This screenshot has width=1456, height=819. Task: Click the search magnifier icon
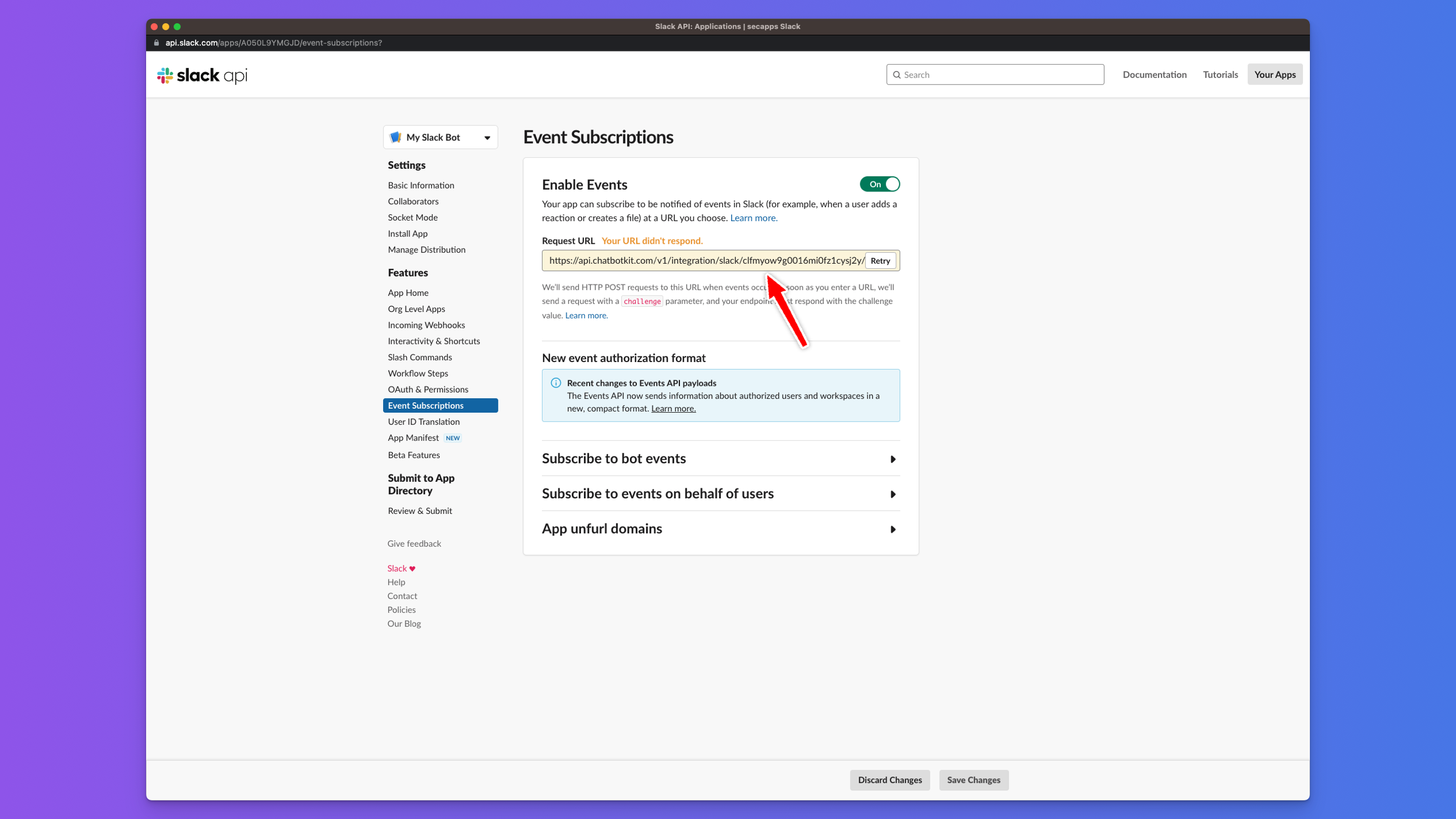[897, 75]
